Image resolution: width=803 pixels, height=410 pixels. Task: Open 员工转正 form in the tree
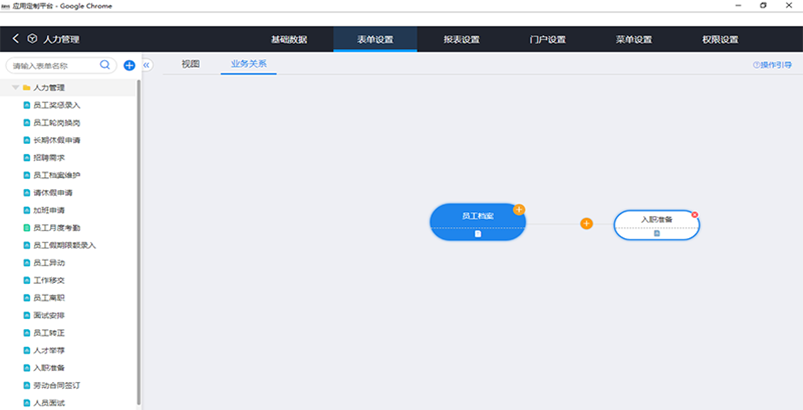pos(49,333)
